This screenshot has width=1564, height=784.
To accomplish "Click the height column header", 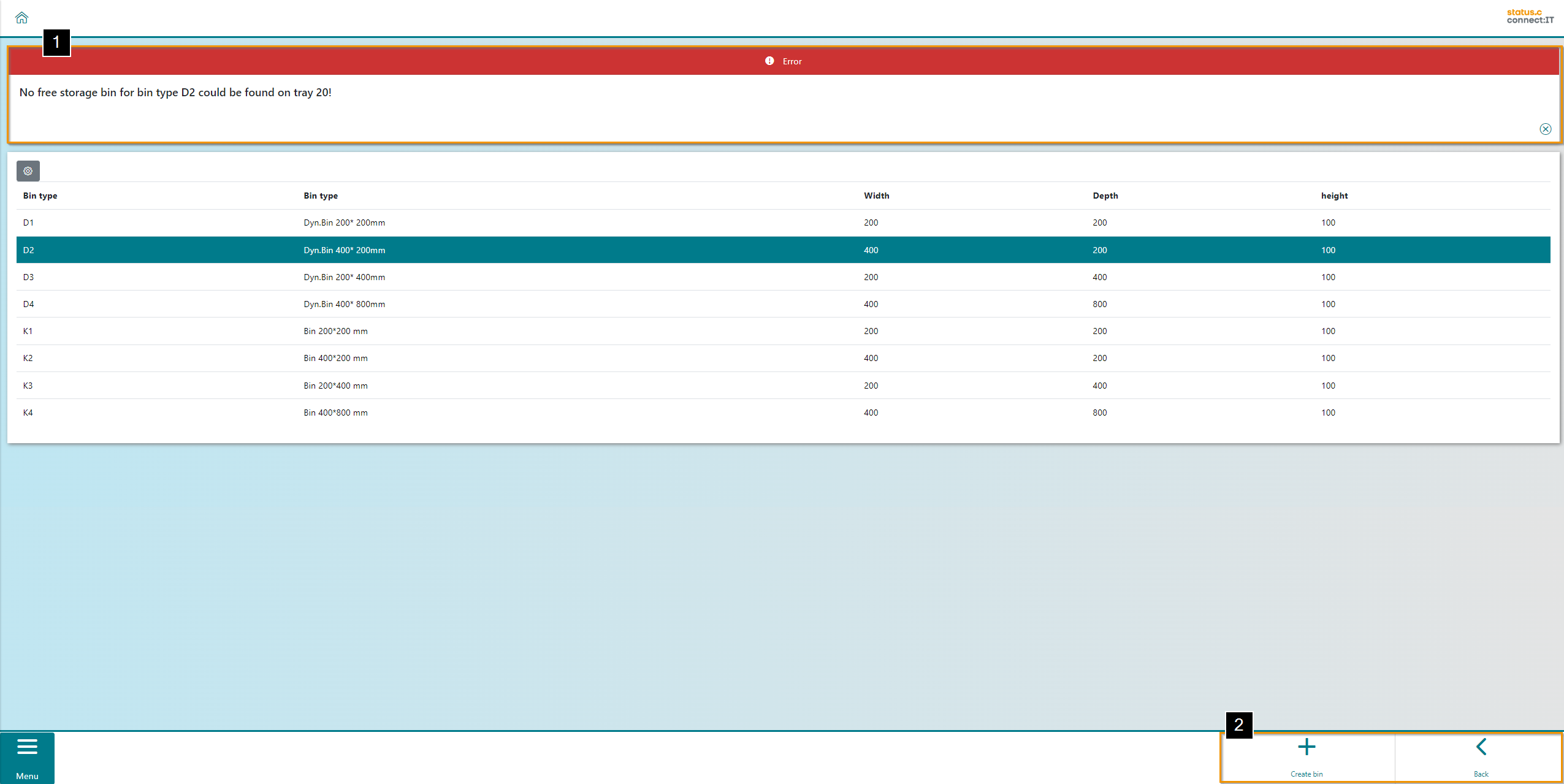I will coord(1334,196).
